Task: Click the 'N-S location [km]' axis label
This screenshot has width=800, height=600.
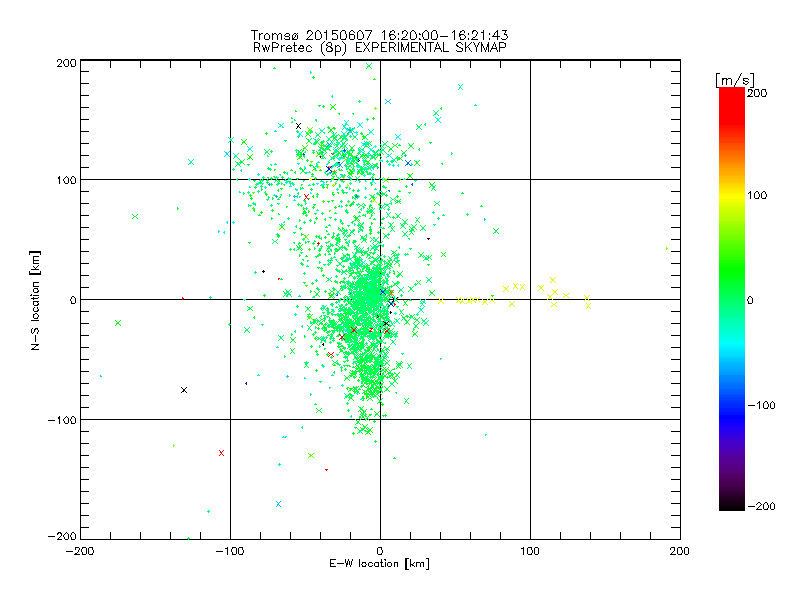Action: (x=35, y=301)
